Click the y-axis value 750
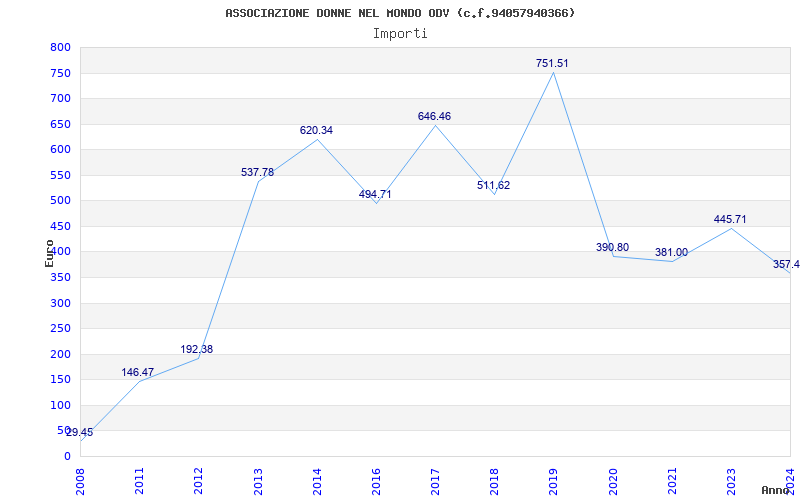800x500 pixels. point(60,73)
